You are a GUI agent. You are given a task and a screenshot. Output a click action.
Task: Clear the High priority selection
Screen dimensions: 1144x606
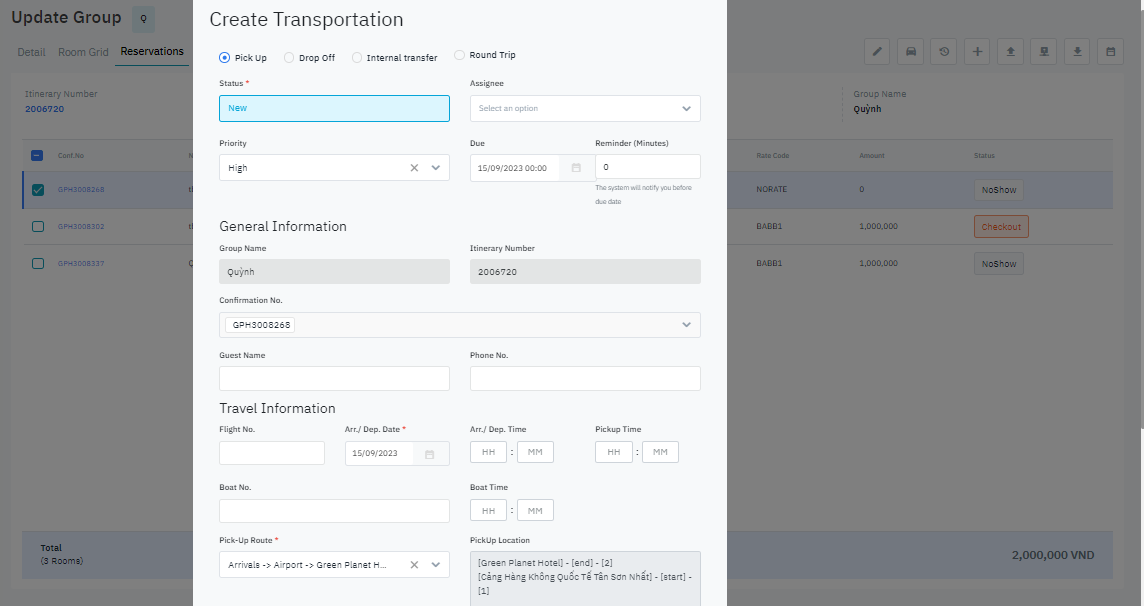click(x=414, y=168)
